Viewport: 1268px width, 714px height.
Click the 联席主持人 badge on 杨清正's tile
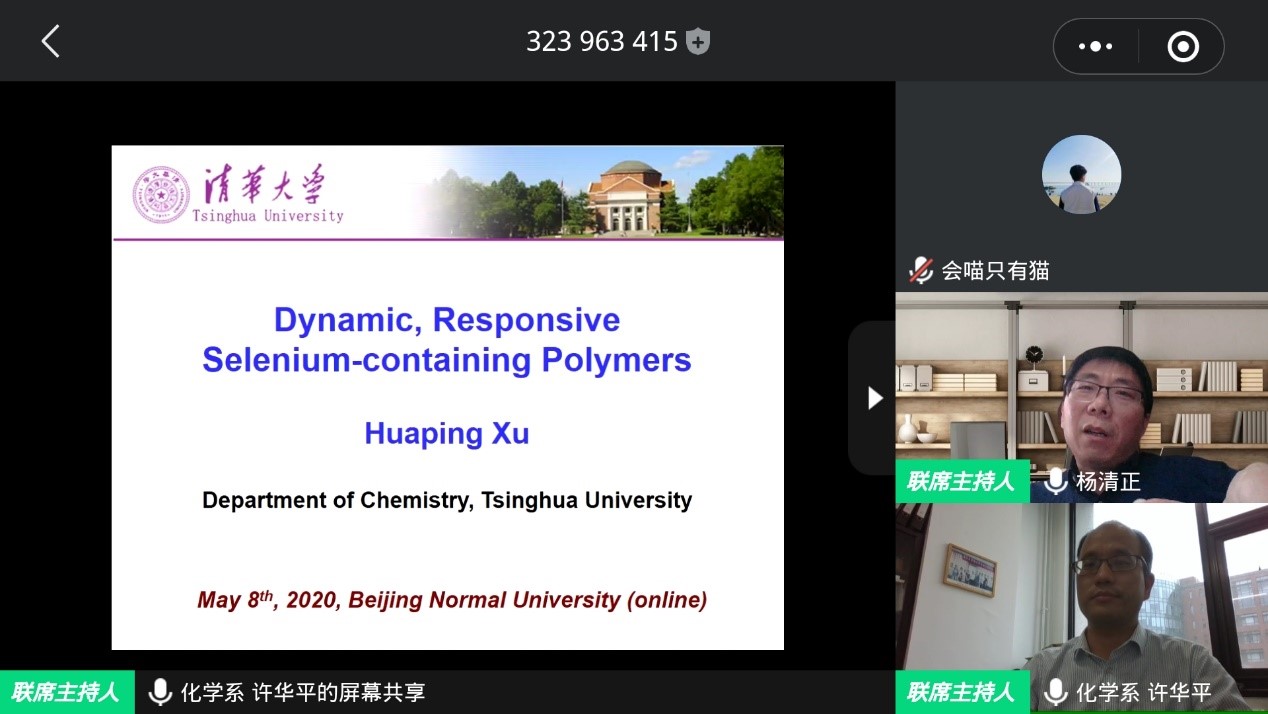[x=961, y=481]
